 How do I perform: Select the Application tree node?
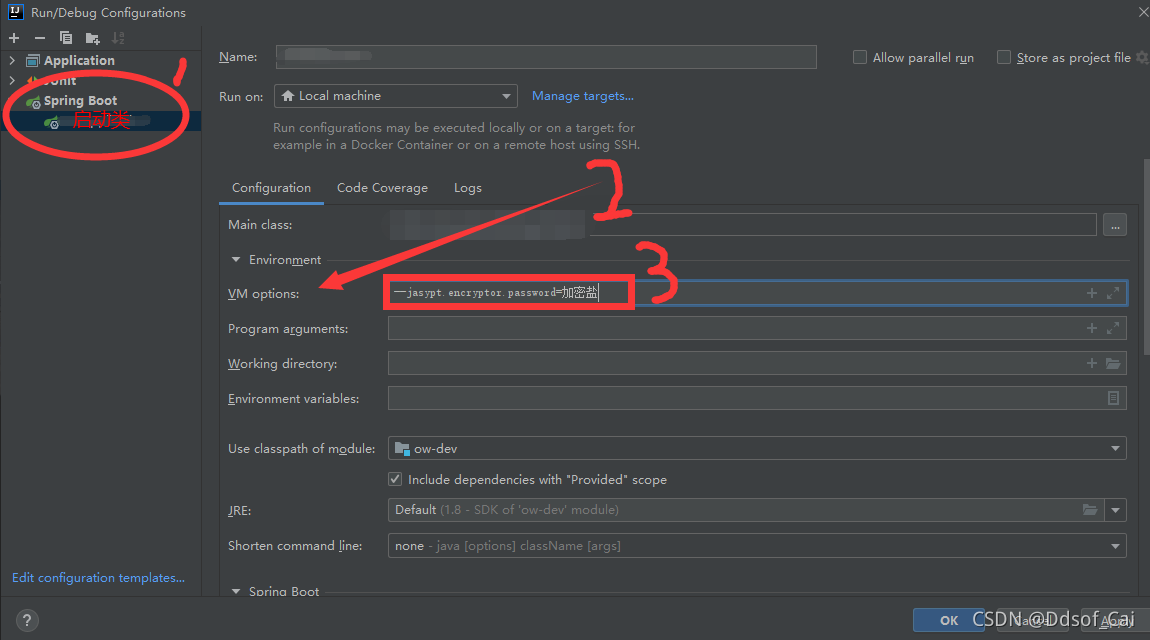tap(79, 60)
